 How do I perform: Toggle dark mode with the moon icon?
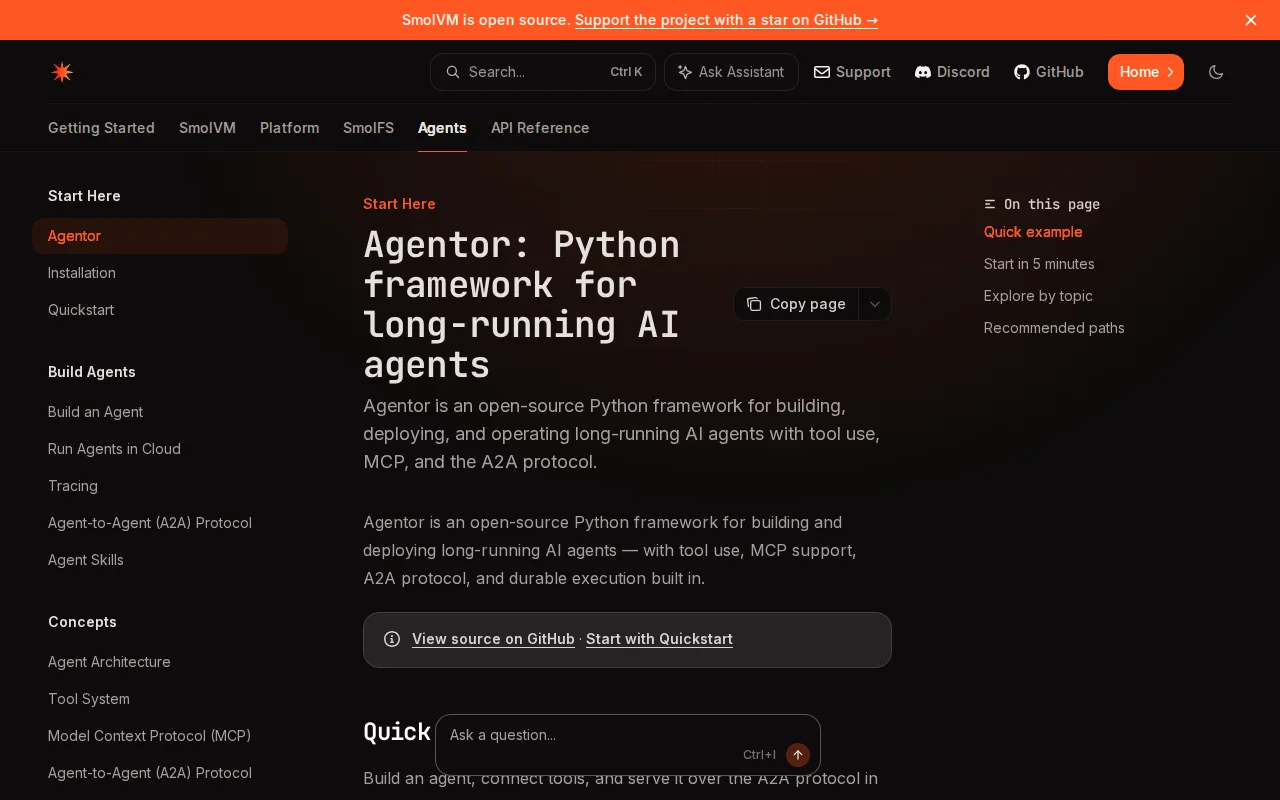tap(1216, 72)
